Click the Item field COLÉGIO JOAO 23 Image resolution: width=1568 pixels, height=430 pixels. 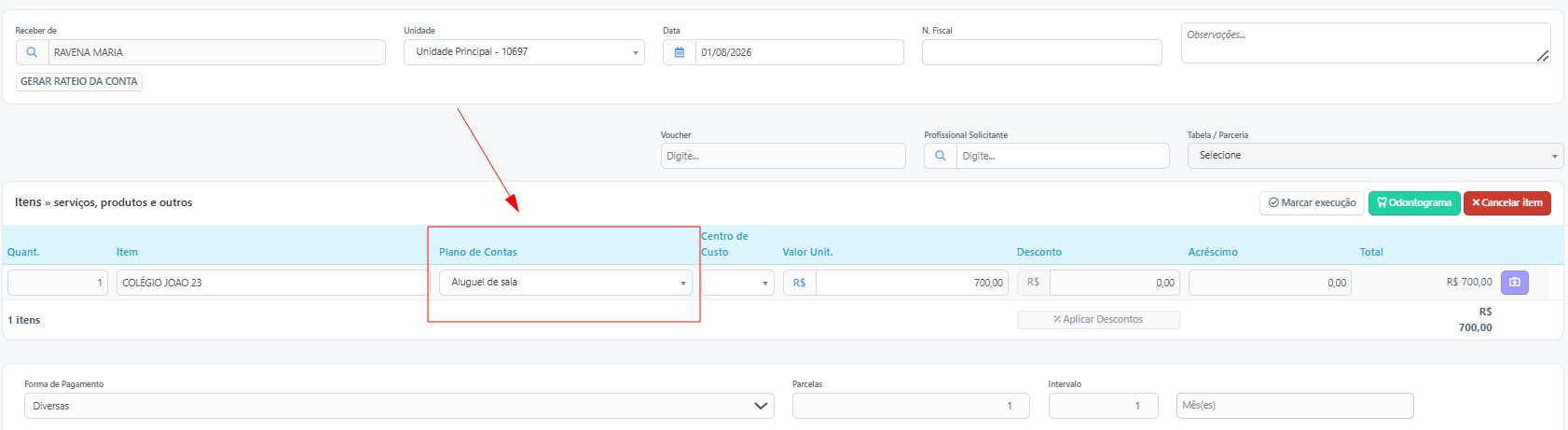(273, 283)
